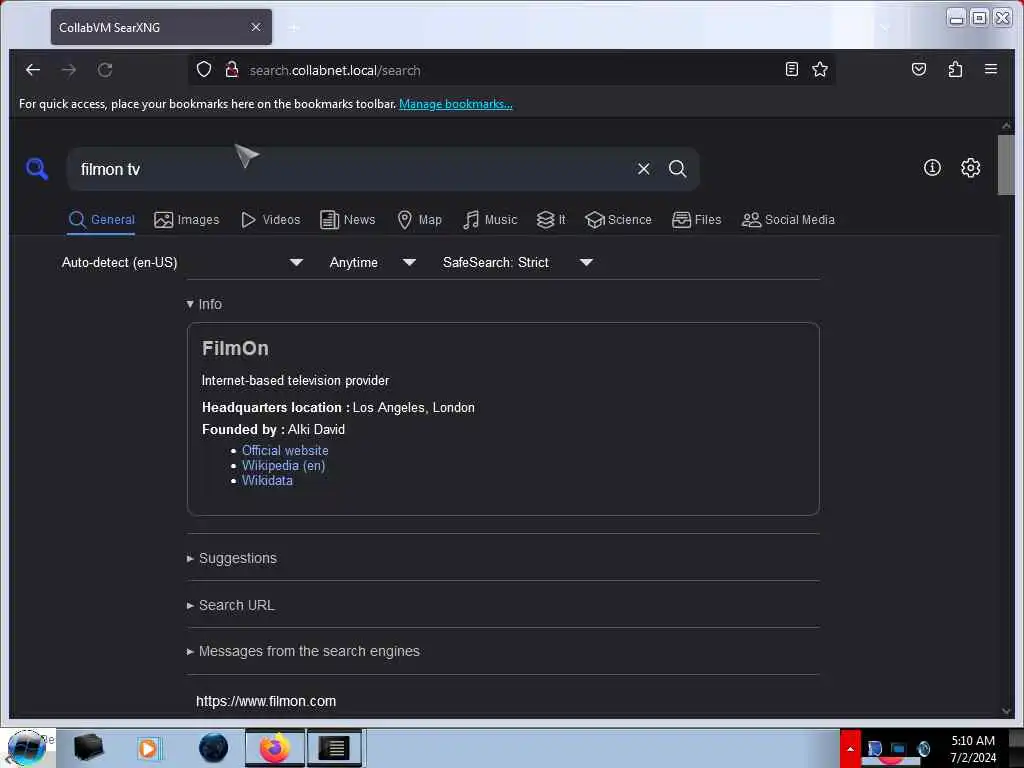Open the Wikidata link
This screenshot has width=1024, height=768.
[267, 481]
